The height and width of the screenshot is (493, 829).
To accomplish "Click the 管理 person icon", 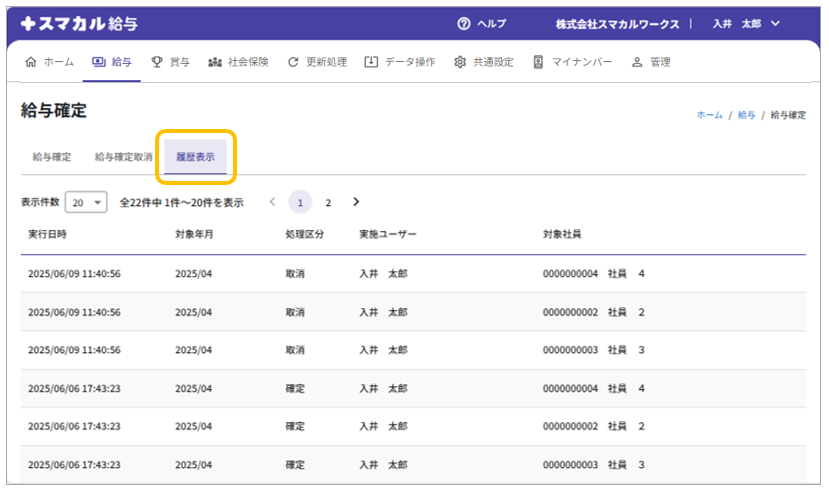I will coord(636,62).
